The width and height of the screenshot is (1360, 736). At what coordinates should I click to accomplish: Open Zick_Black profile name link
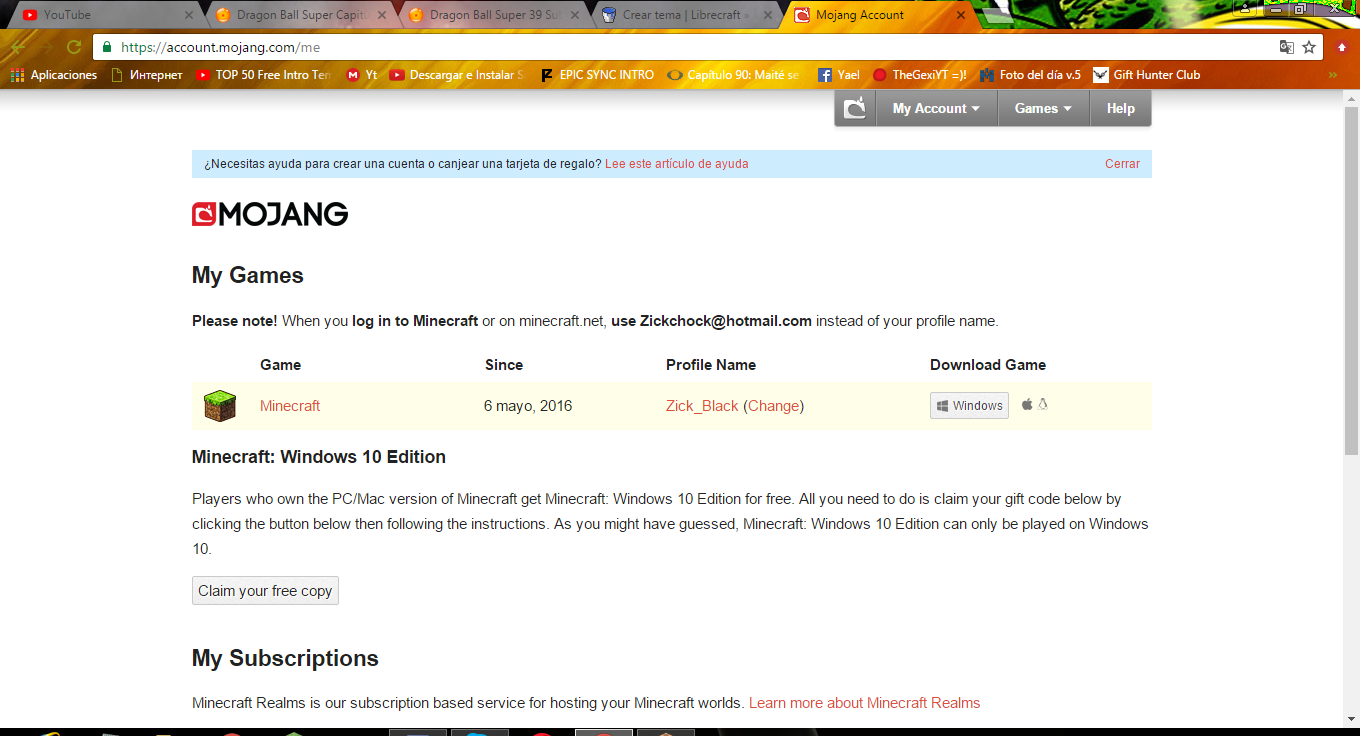click(x=702, y=406)
